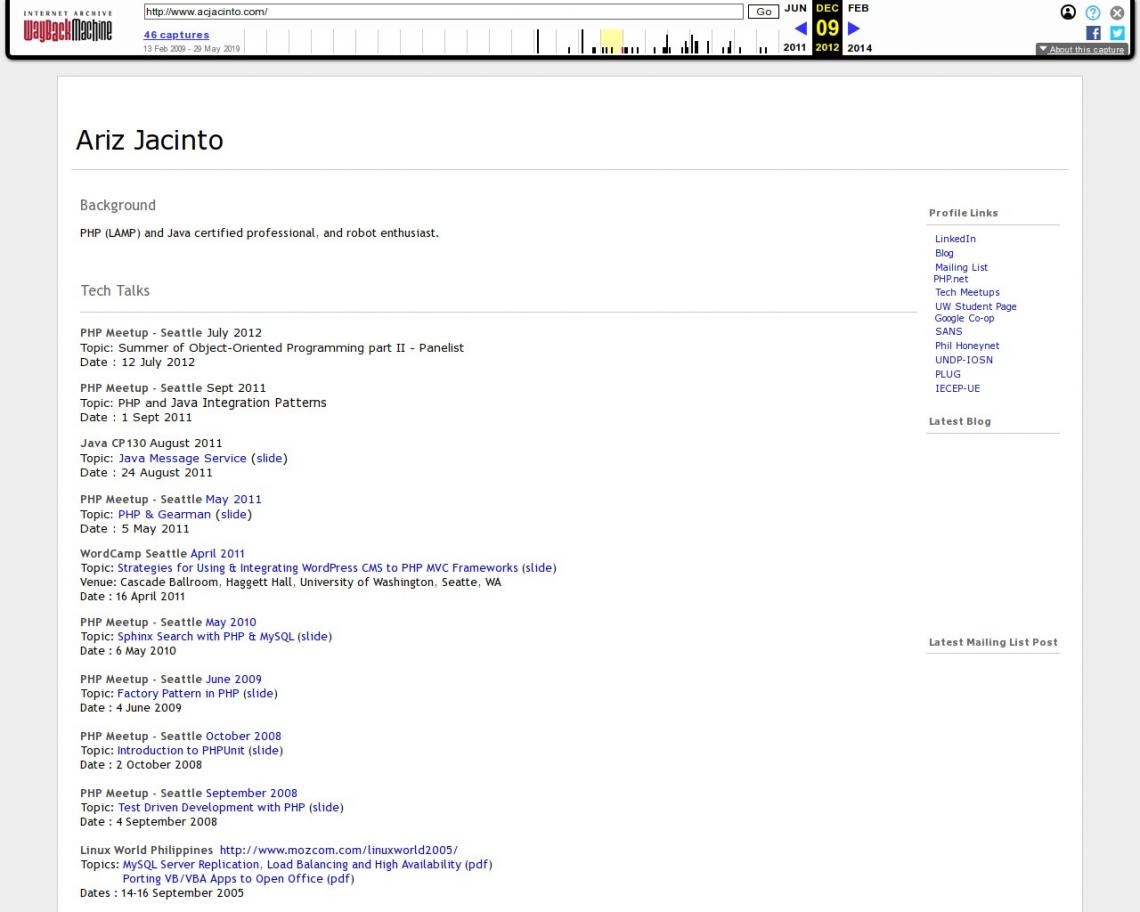Open the WordPress CMS to PHP MVC link
1140x912 pixels.
click(x=318, y=568)
